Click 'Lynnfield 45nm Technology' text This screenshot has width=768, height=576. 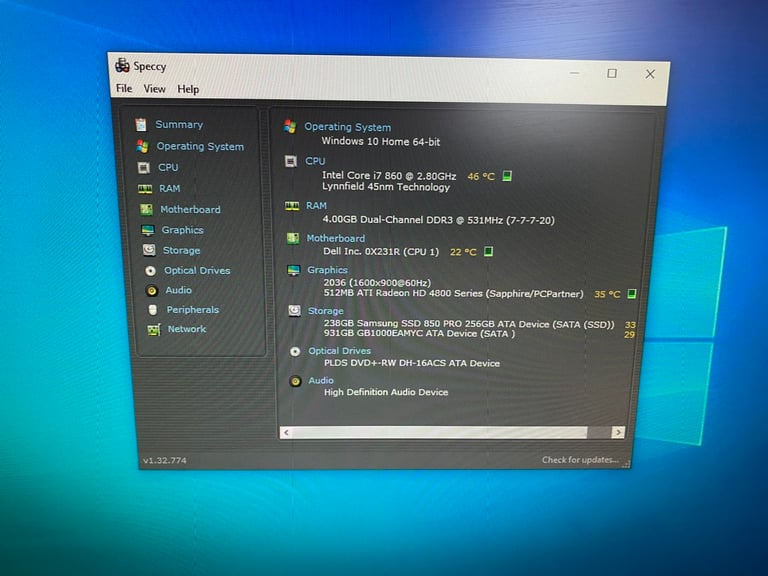tap(386, 187)
